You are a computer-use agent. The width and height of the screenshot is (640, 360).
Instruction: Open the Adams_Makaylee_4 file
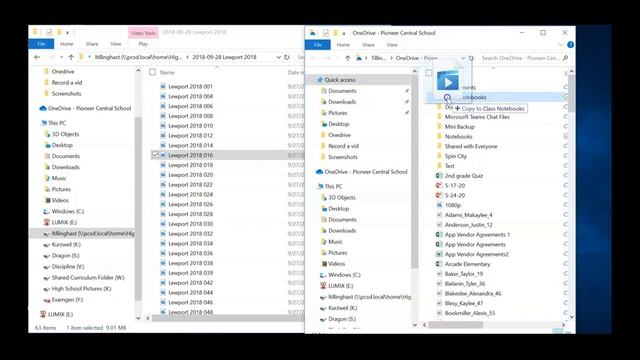[469, 215]
